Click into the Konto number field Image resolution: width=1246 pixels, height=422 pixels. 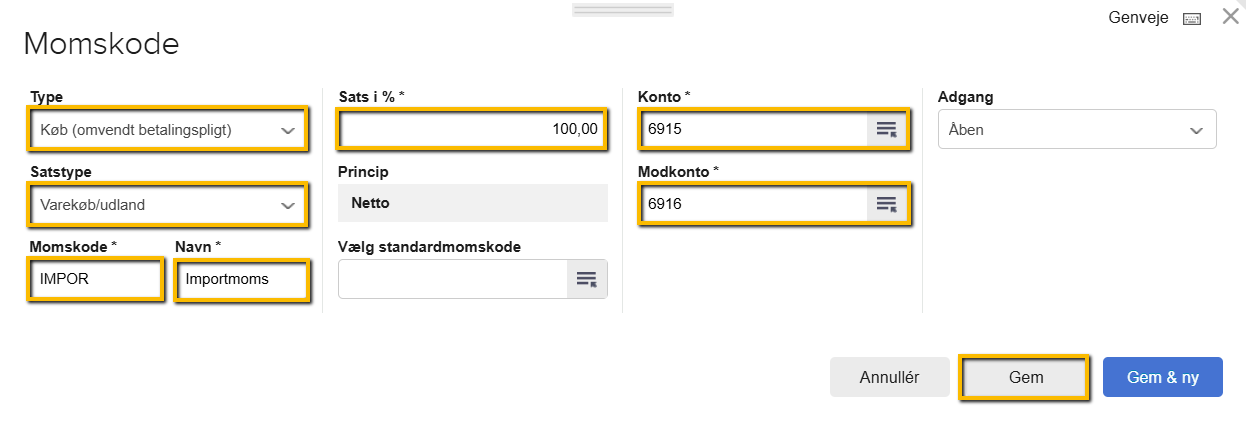tap(754, 129)
